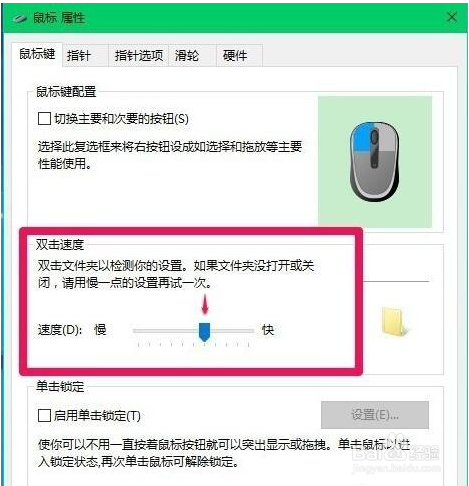Image resolution: width=469 pixels, height=486 pixels.
Task: Click the mouse icon in title bar
Action: point(20,18)
